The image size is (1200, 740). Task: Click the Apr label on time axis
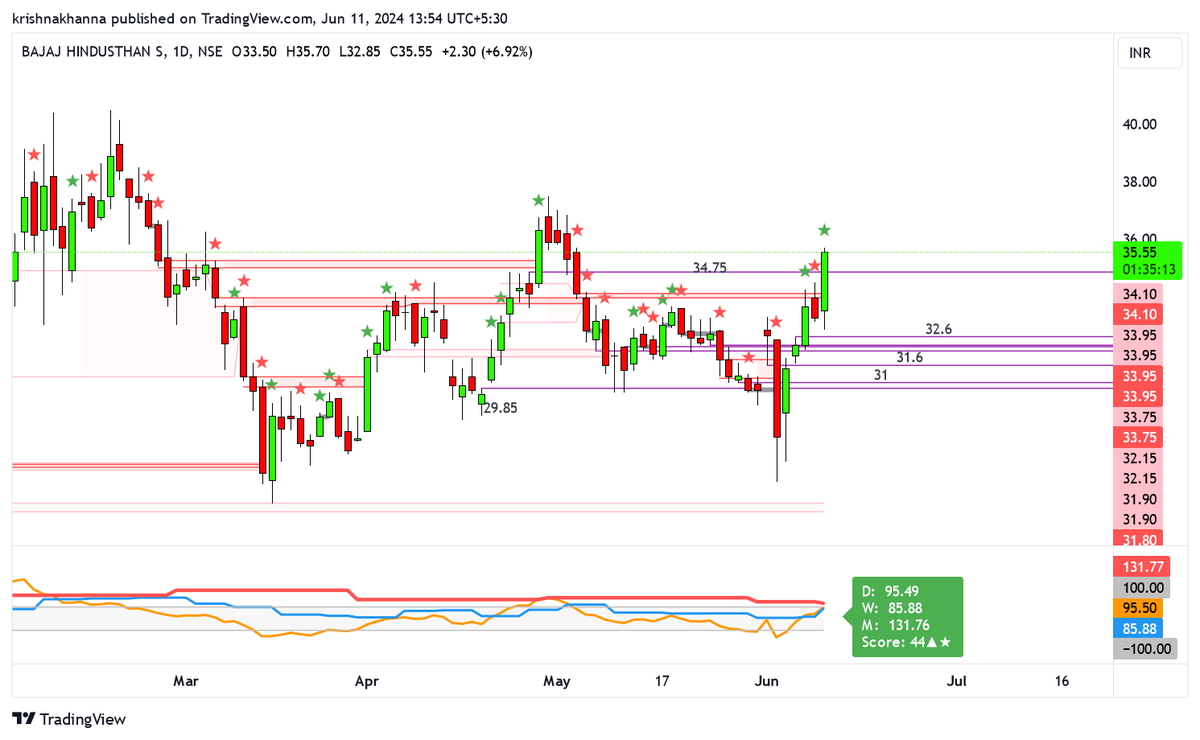tap(367, 681)
